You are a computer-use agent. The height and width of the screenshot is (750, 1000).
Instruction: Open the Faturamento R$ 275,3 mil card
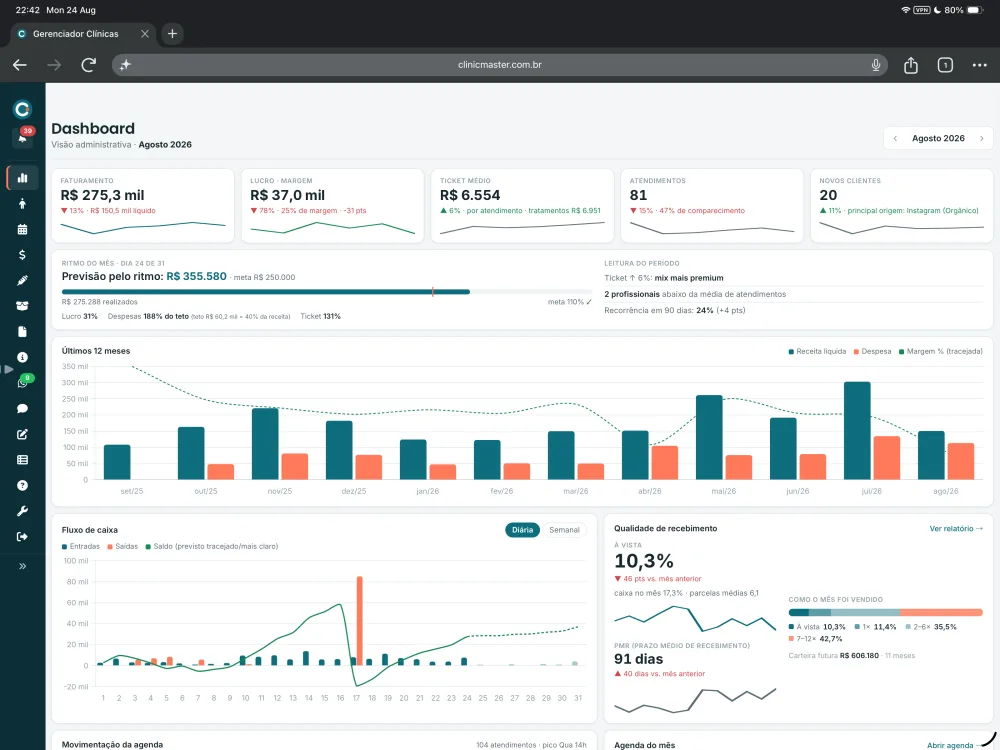143,205
